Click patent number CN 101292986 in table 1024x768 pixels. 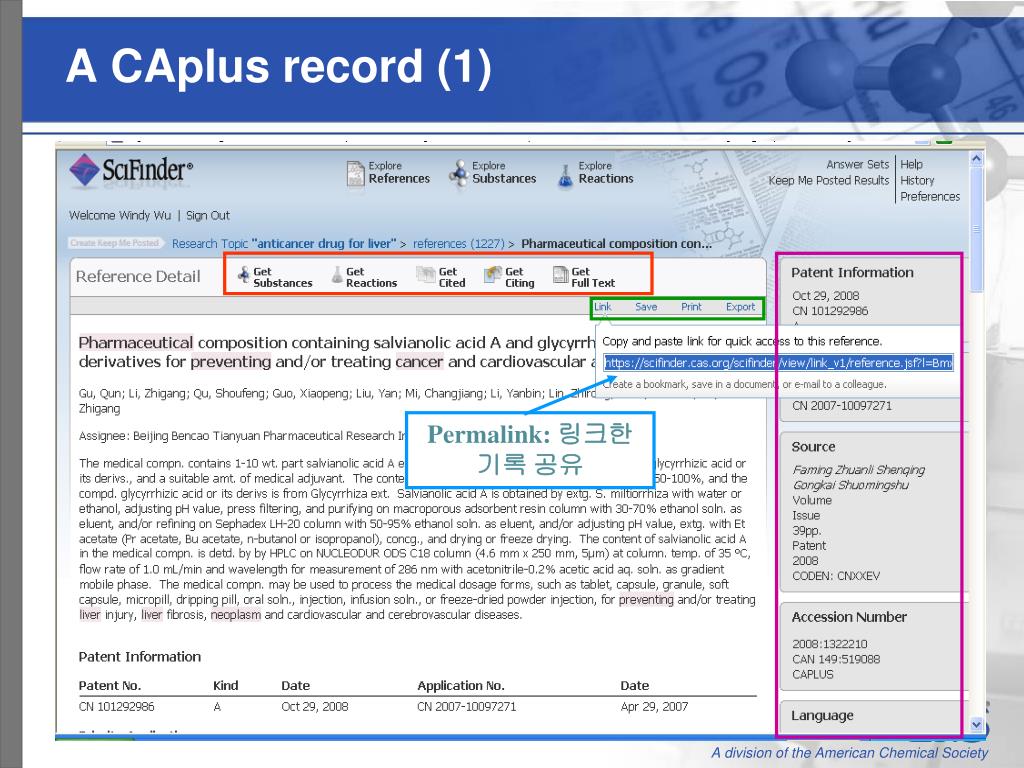click(116, 707)
